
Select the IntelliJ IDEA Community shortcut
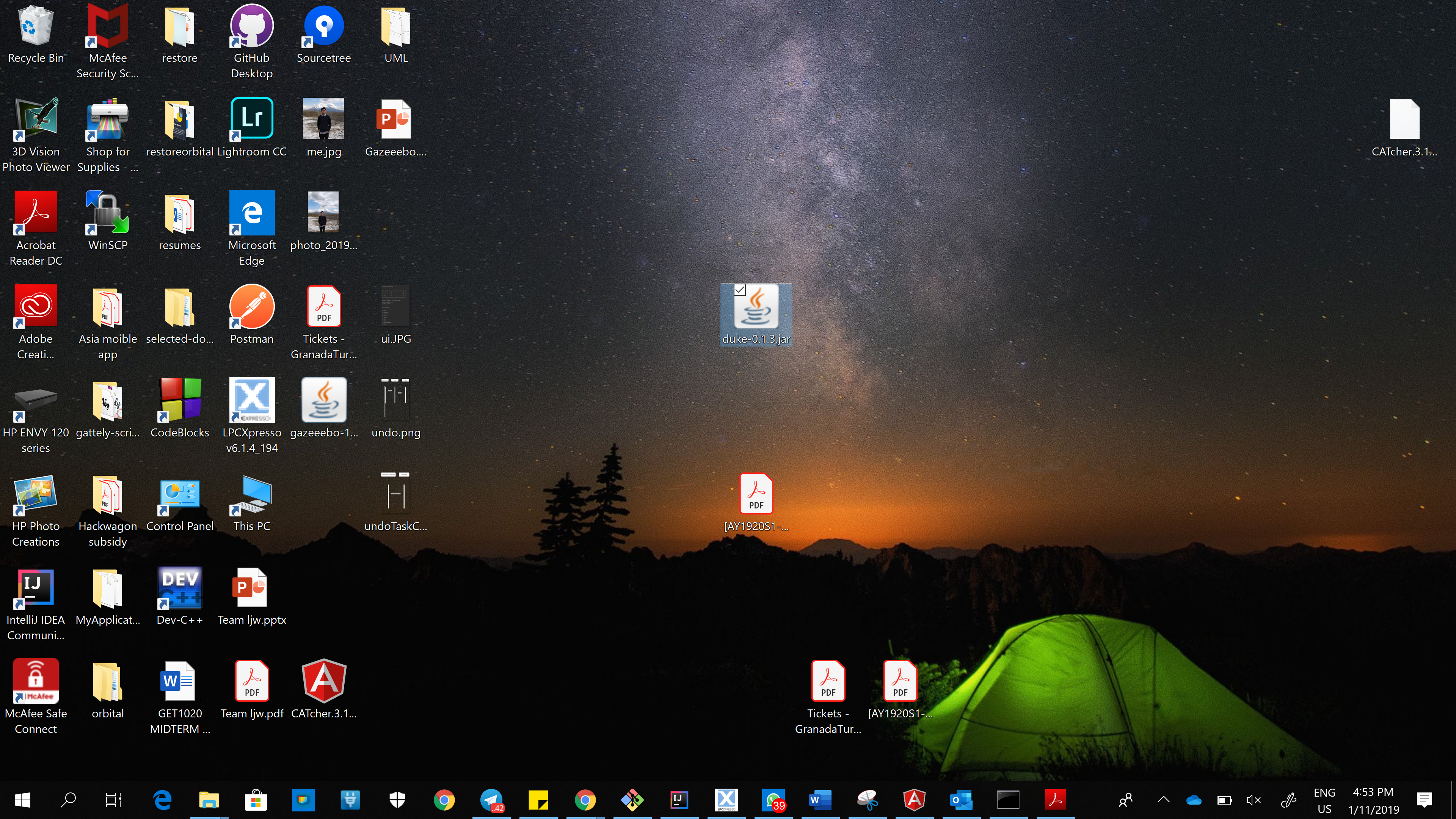36,588
